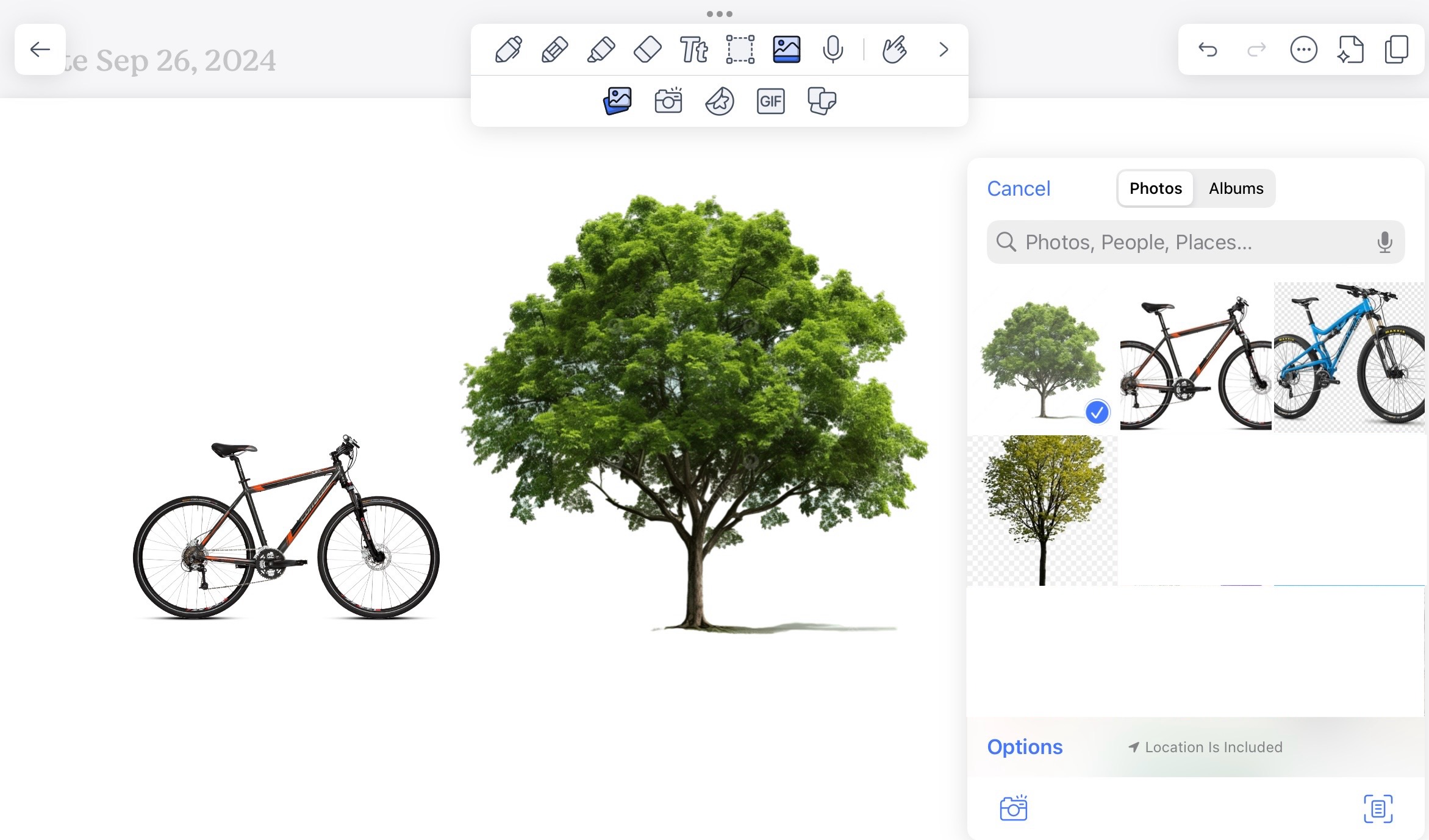The image size is (1429, 840).
Task: Open camera from photo picker bottom bar
Action: pos(1014,808)
